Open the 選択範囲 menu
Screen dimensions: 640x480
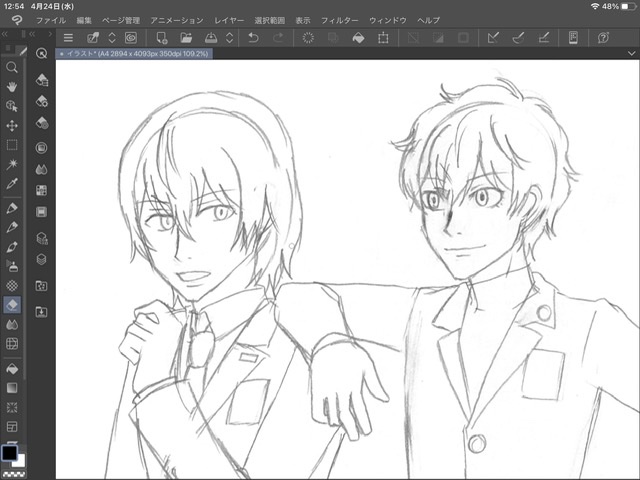(x=269, y=20)
